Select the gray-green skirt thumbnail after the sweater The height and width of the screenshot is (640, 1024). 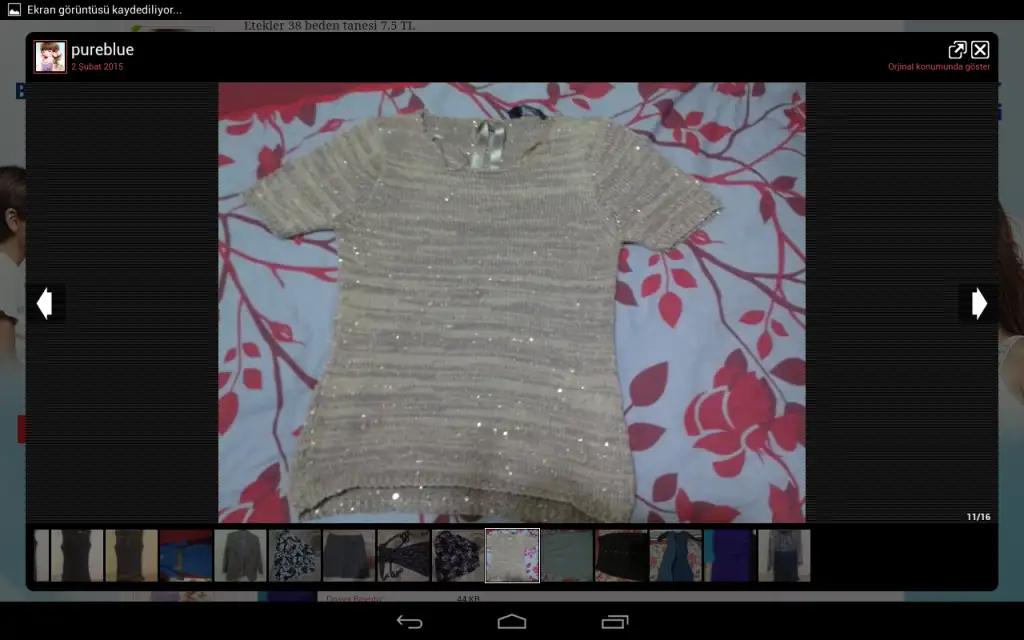(567, 556)
